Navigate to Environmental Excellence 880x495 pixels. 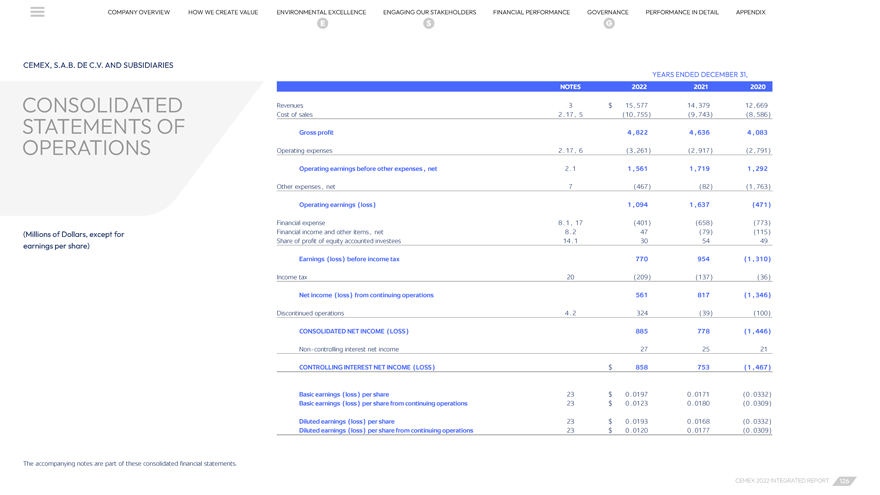[321, 12]
